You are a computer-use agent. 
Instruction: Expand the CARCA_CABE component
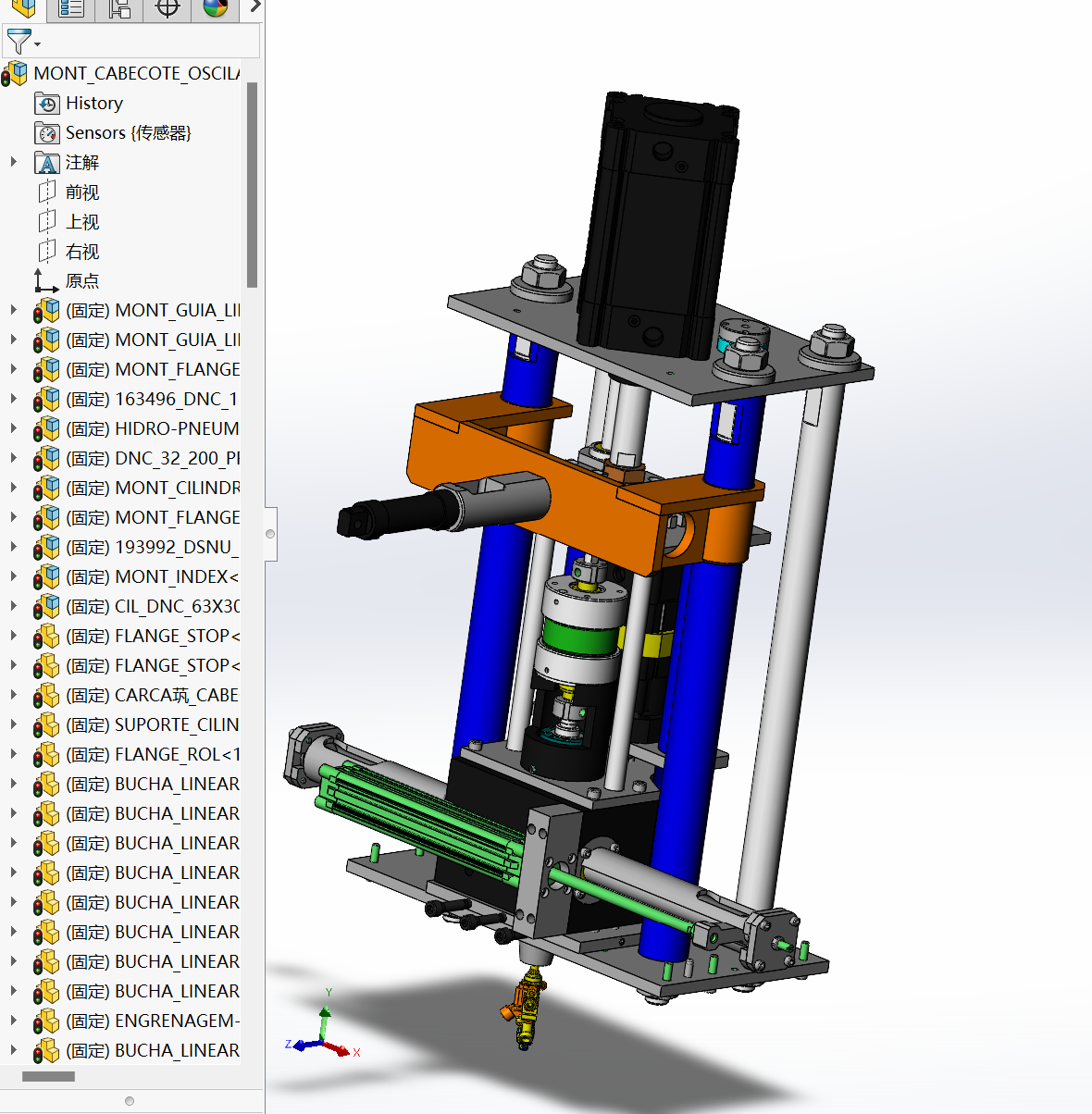click(x=13, y=695)
